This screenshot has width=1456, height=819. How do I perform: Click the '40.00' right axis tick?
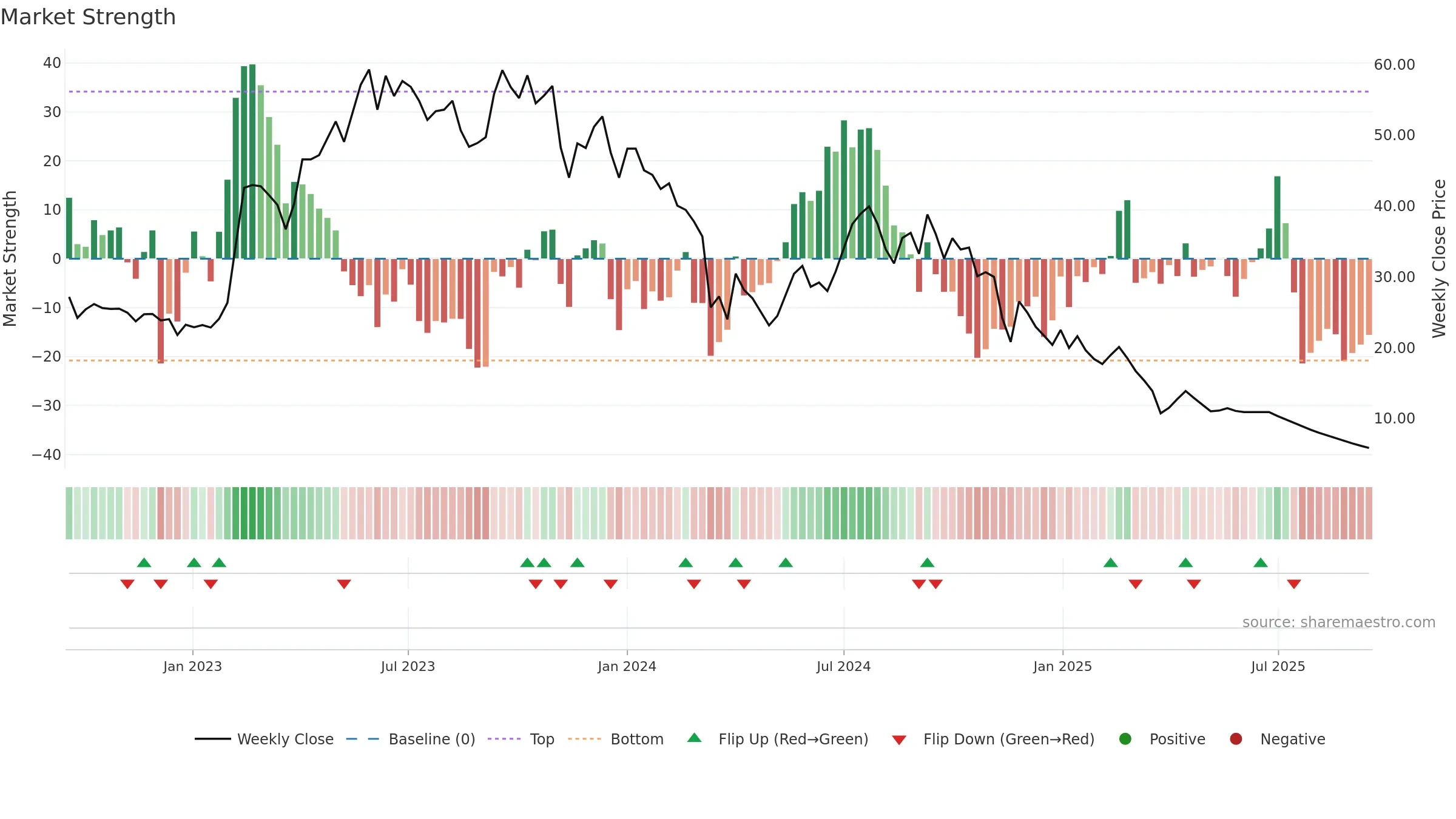tap(1394, 206)
